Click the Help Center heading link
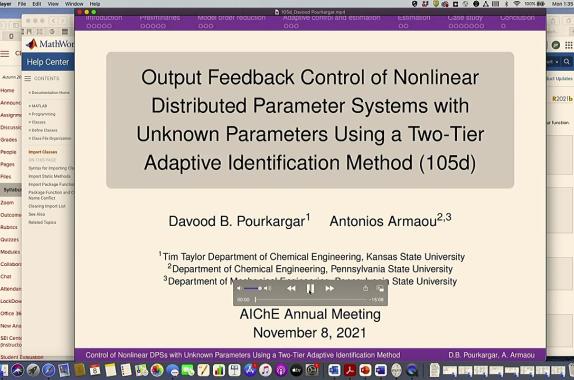The height and width of the screenshot is (380, 574). (x=48, y=62)
